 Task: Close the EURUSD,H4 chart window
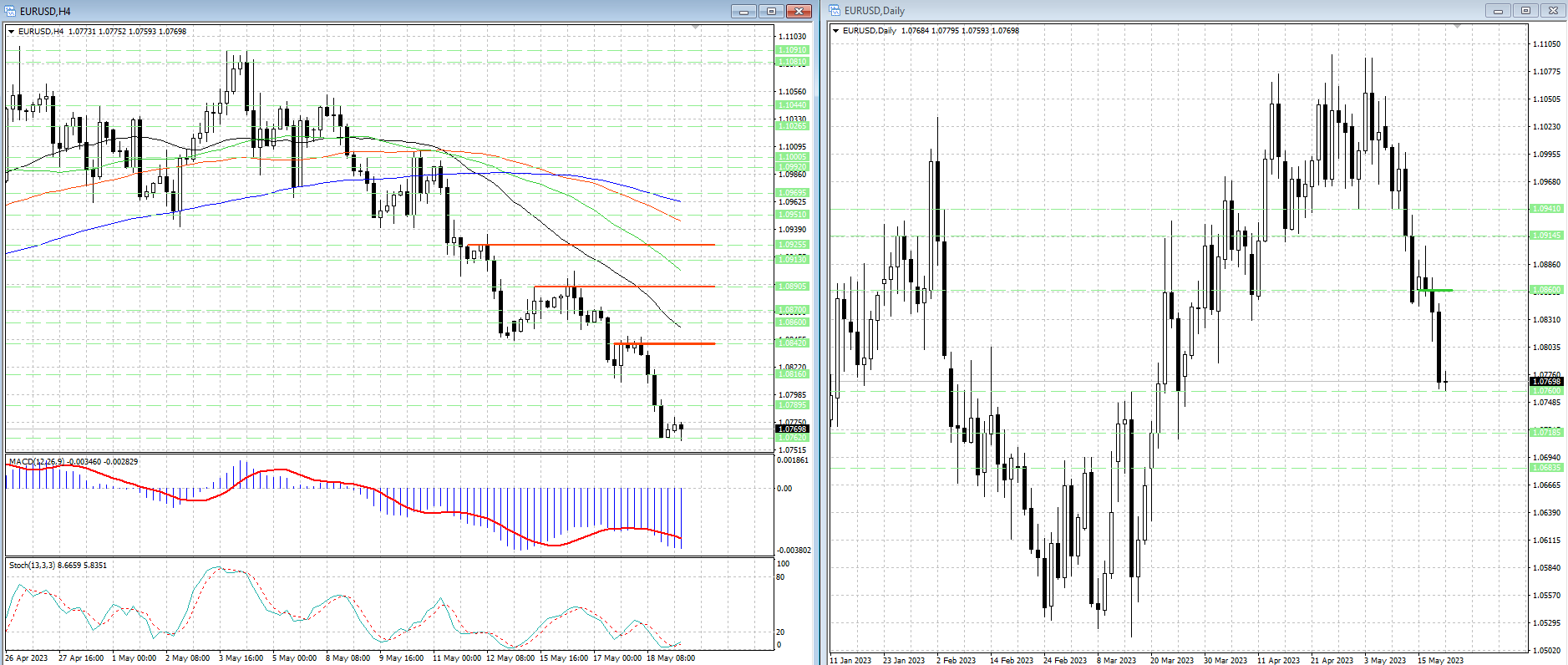pos(799,11)
